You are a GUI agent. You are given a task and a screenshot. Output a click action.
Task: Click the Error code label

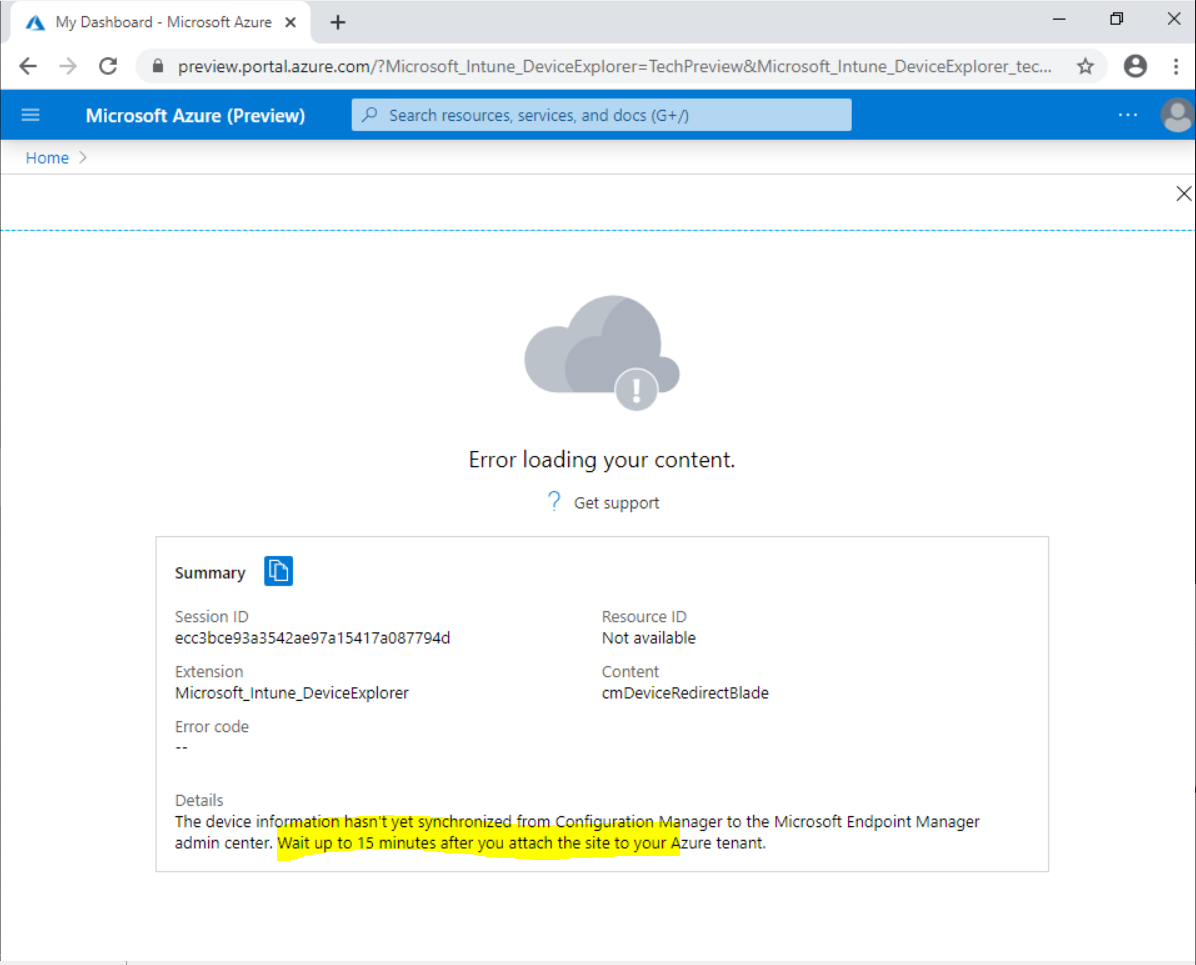[212, 726]
